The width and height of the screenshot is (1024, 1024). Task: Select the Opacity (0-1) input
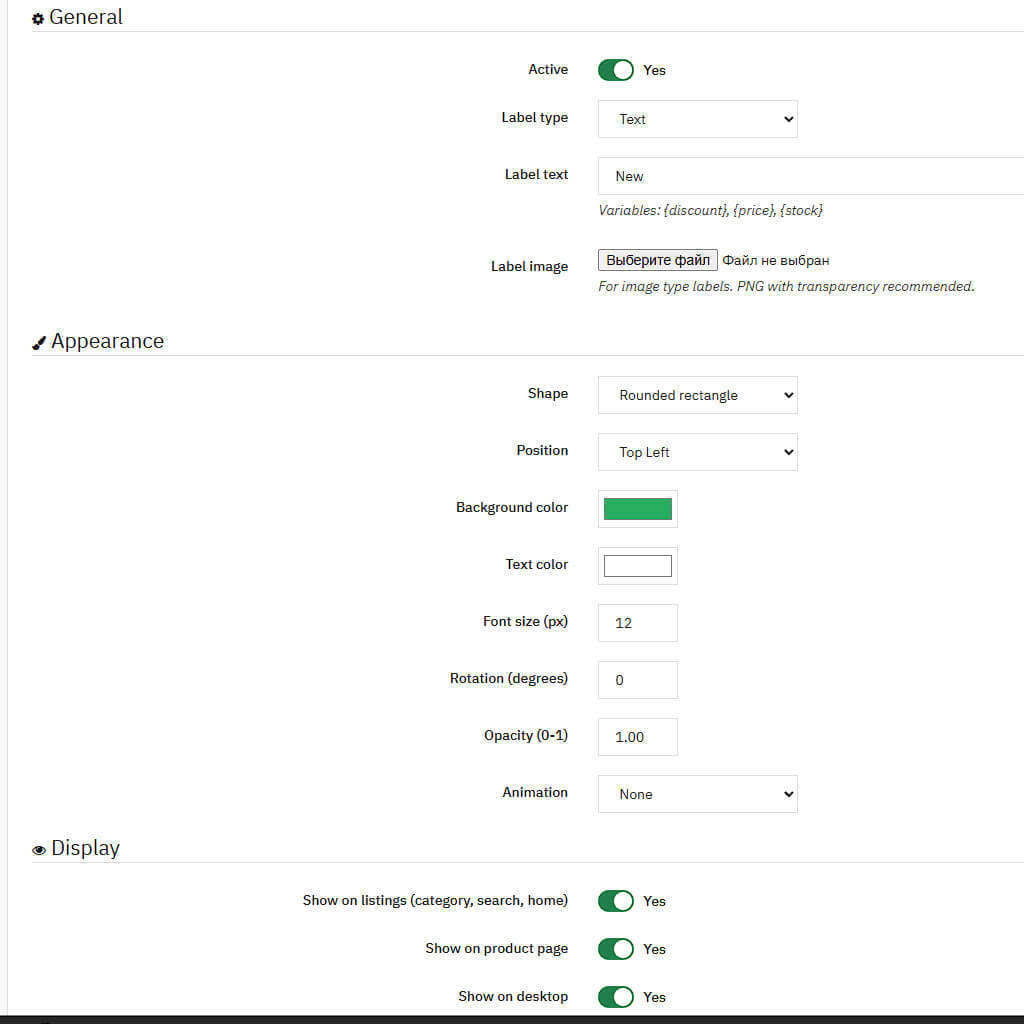pyautogui.click(x=637, y=737)
